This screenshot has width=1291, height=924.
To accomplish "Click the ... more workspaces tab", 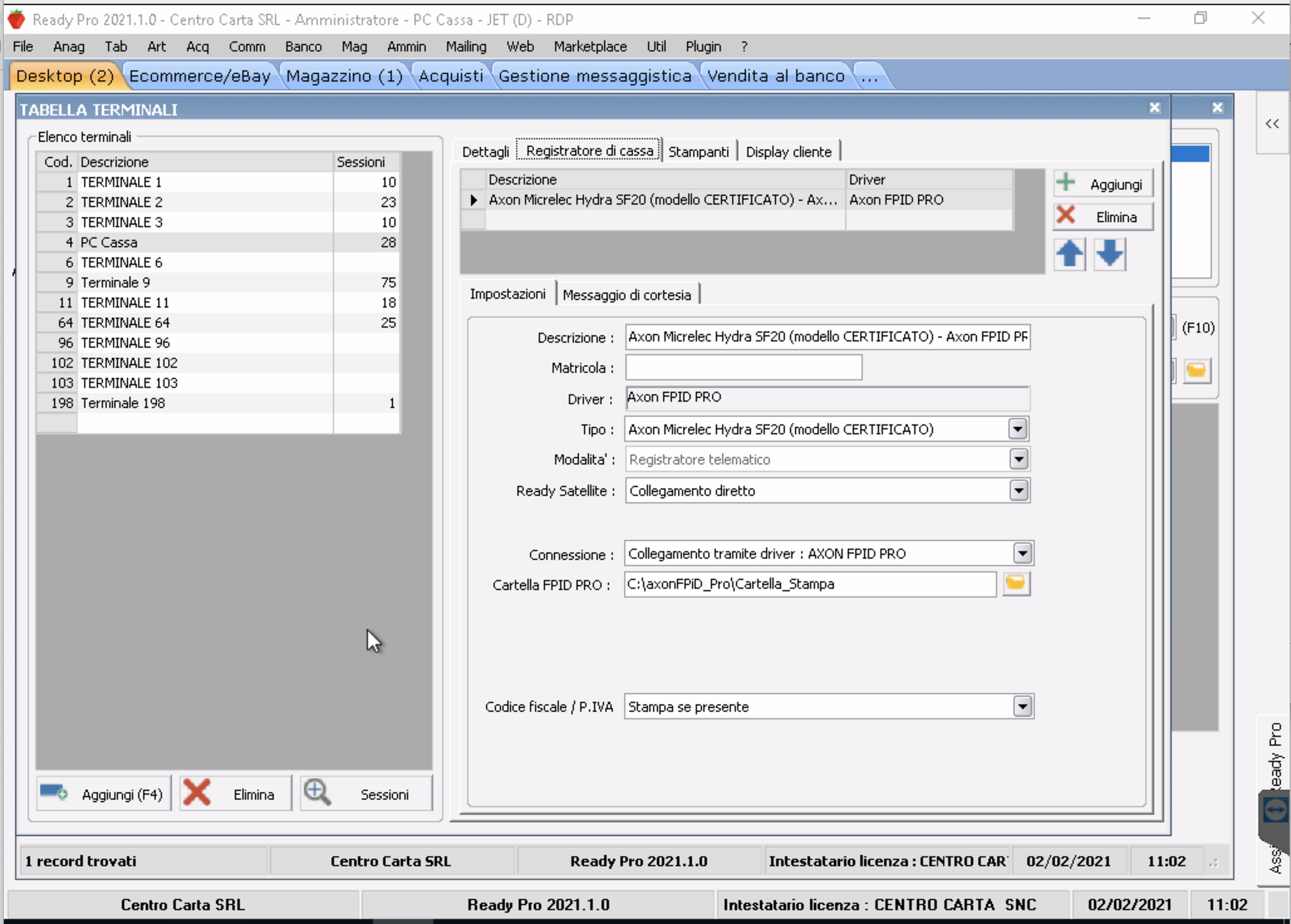I will (x=870, y=76).
